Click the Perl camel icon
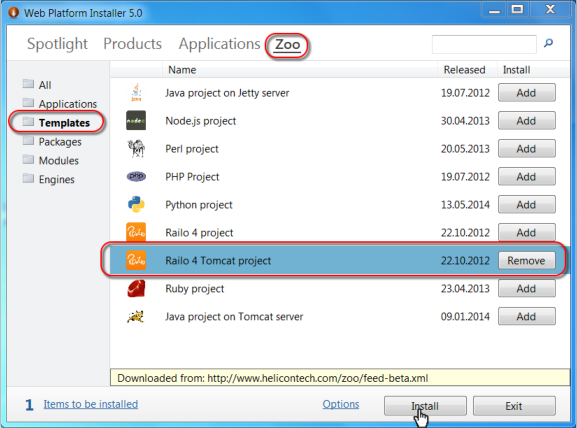The image size is (577, 428). (x=136, y=148)
